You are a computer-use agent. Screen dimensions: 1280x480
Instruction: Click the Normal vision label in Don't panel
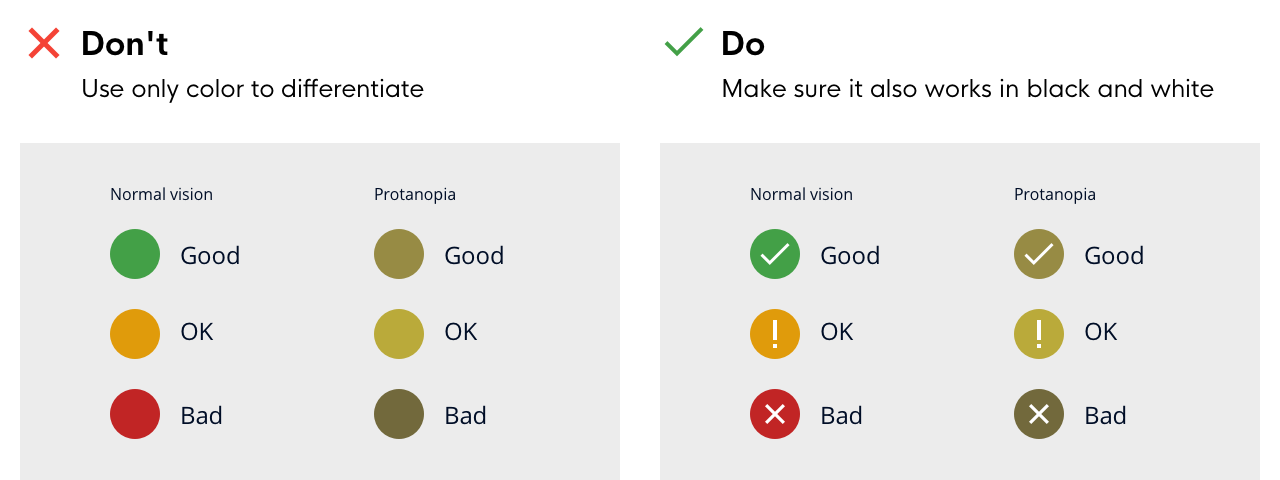coord(161,195)
